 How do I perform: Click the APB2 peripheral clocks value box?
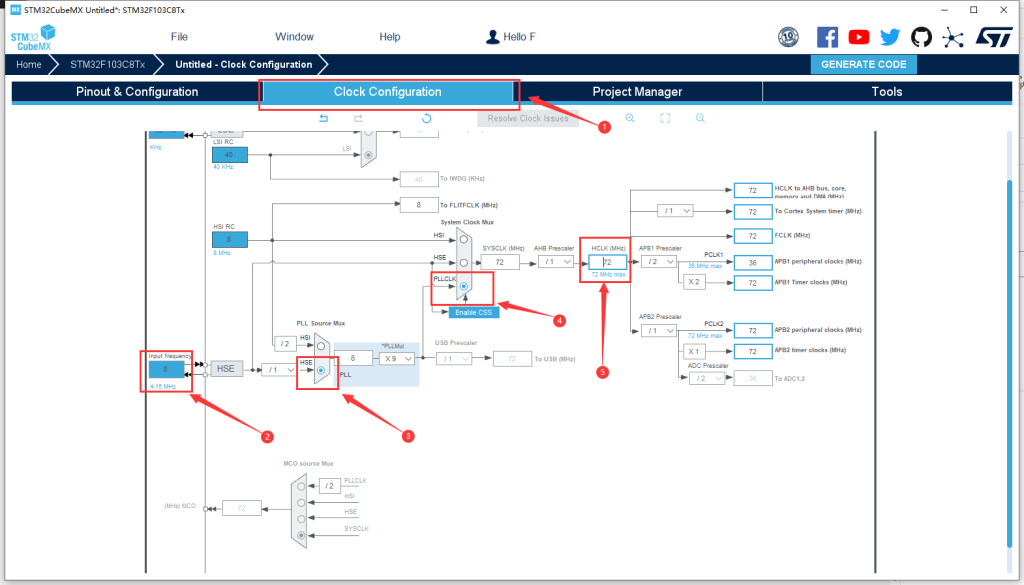[x=752, y=331]
